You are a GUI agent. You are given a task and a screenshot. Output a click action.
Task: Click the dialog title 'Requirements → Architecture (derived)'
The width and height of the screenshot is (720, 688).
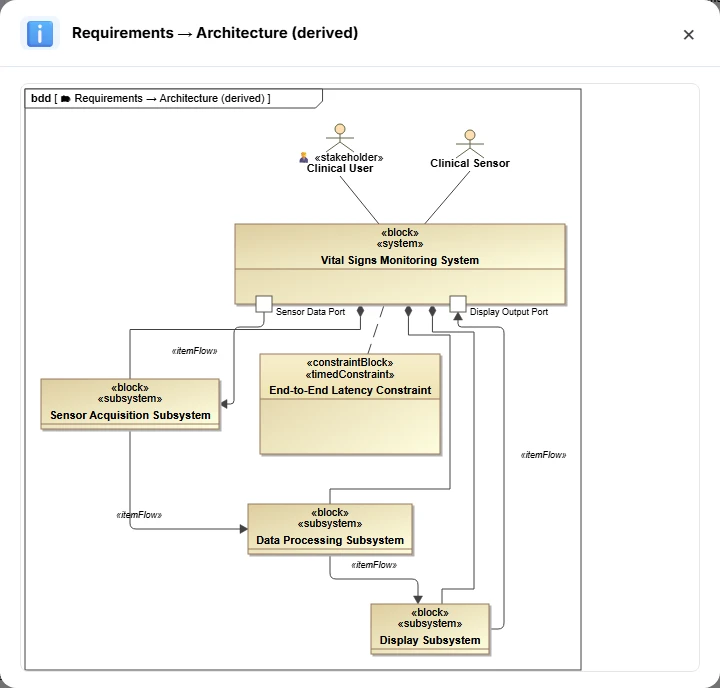click(x=215, y=33)
